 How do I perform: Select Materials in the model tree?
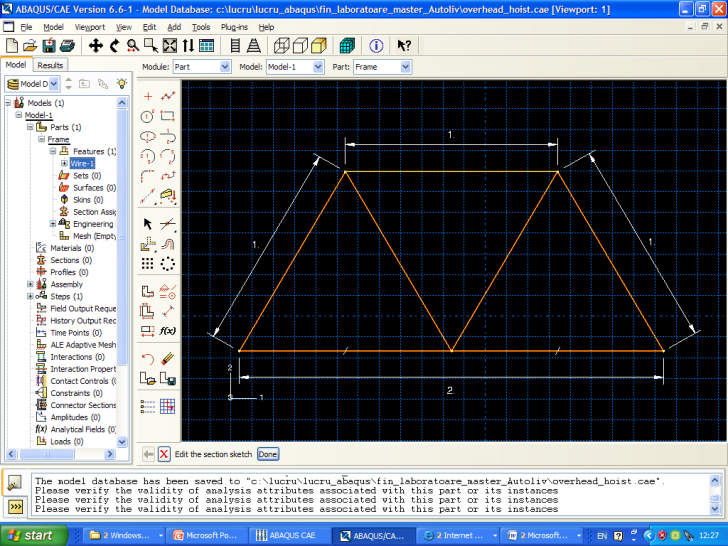point(66,248)
